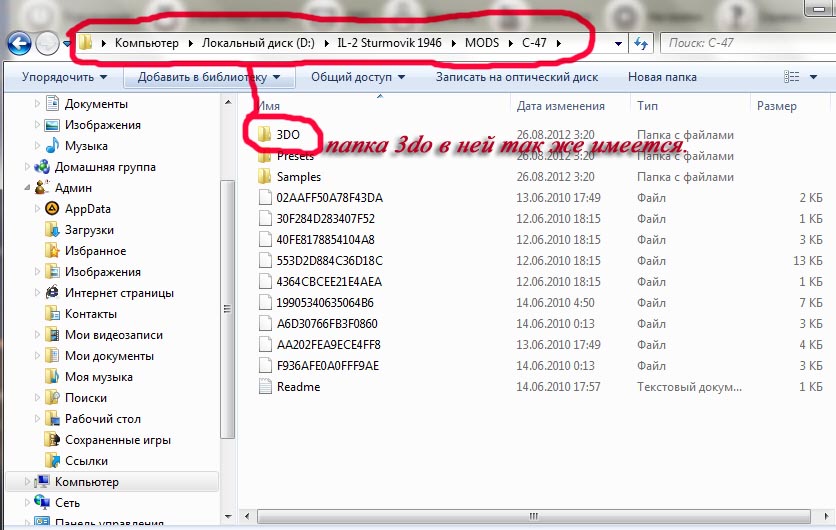Open the view options dropdown arrow
This screenshot has width=836, height=530.
[814, 77]
